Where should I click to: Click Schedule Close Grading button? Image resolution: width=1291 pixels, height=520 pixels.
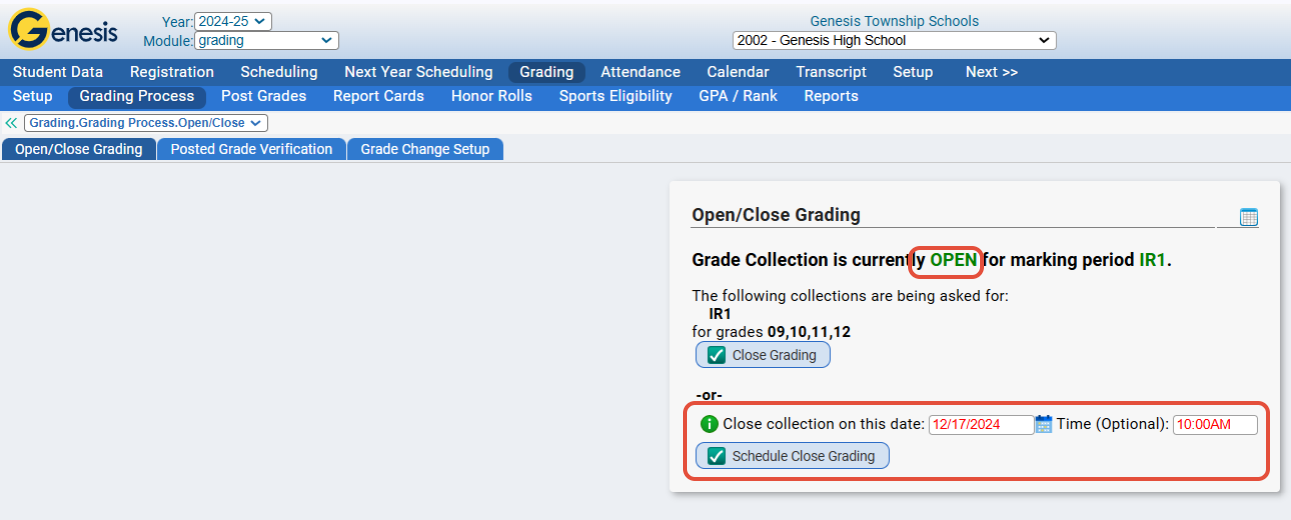pyautogui.click(x=792, y=456)
